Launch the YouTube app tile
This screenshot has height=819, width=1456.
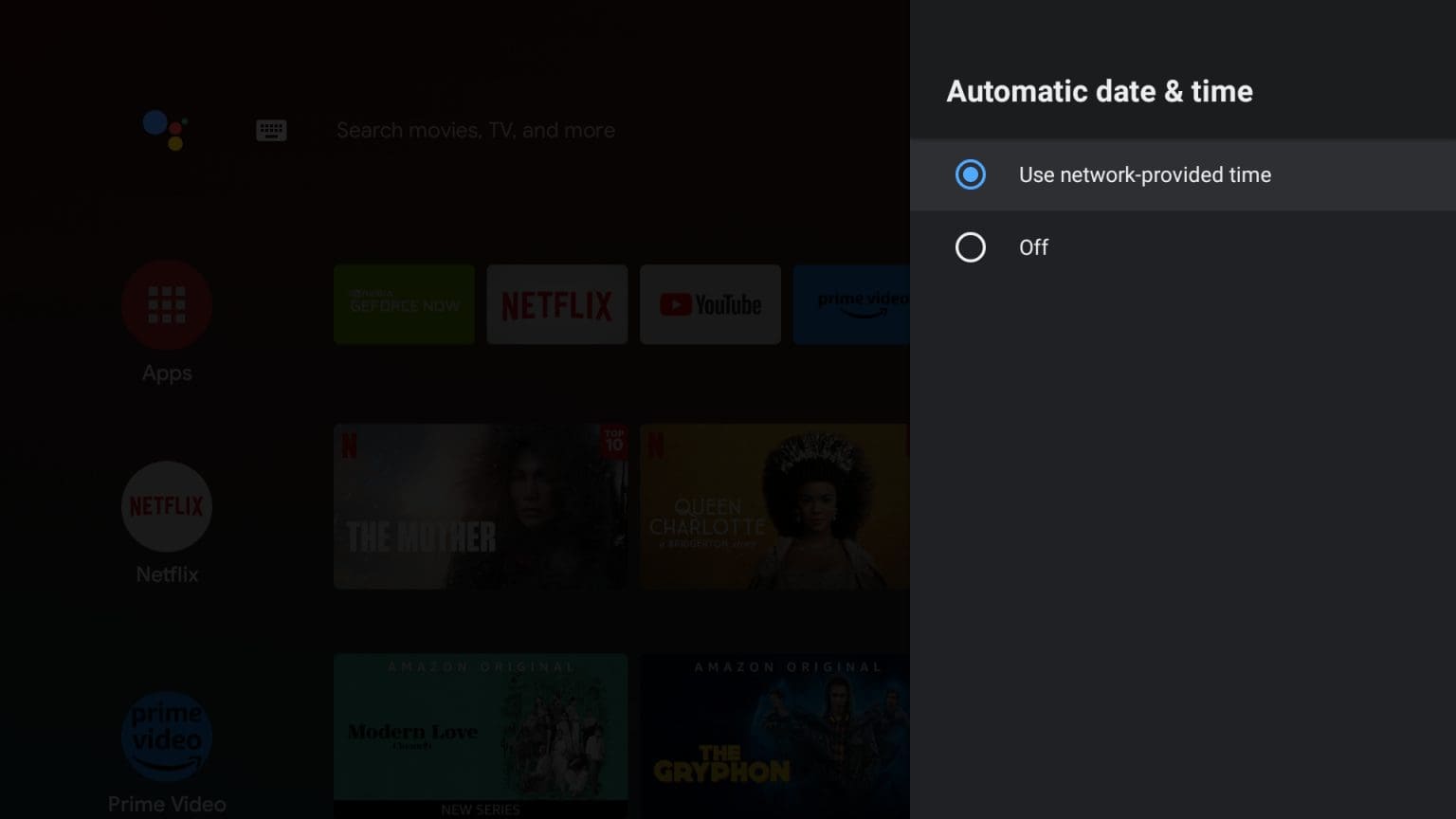(x=710, y=304)
